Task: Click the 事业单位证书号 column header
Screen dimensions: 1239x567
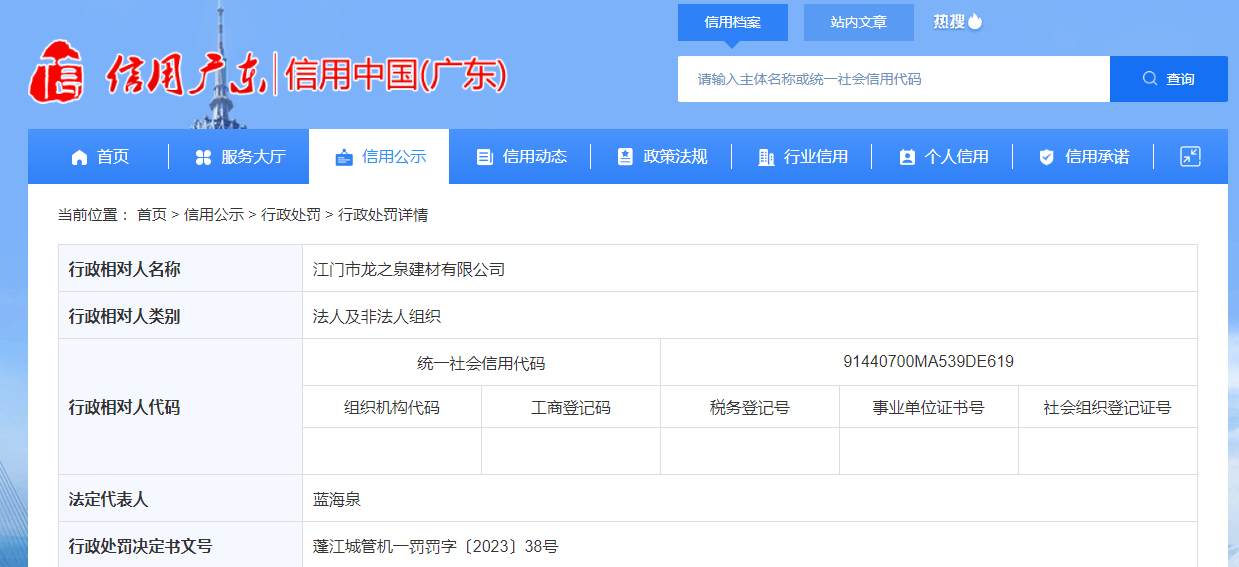Action: click(929, 407)
